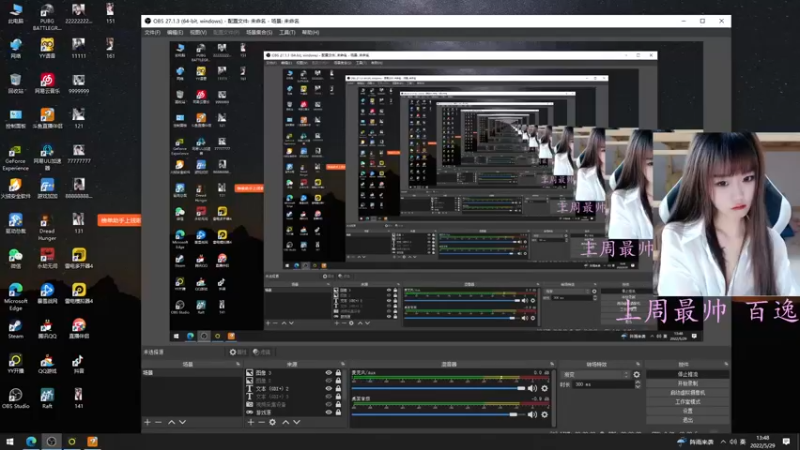Open transition properties gear icon
Image resolution: width=800 pixels, height=450 pixels.
[x=636, y=374]
